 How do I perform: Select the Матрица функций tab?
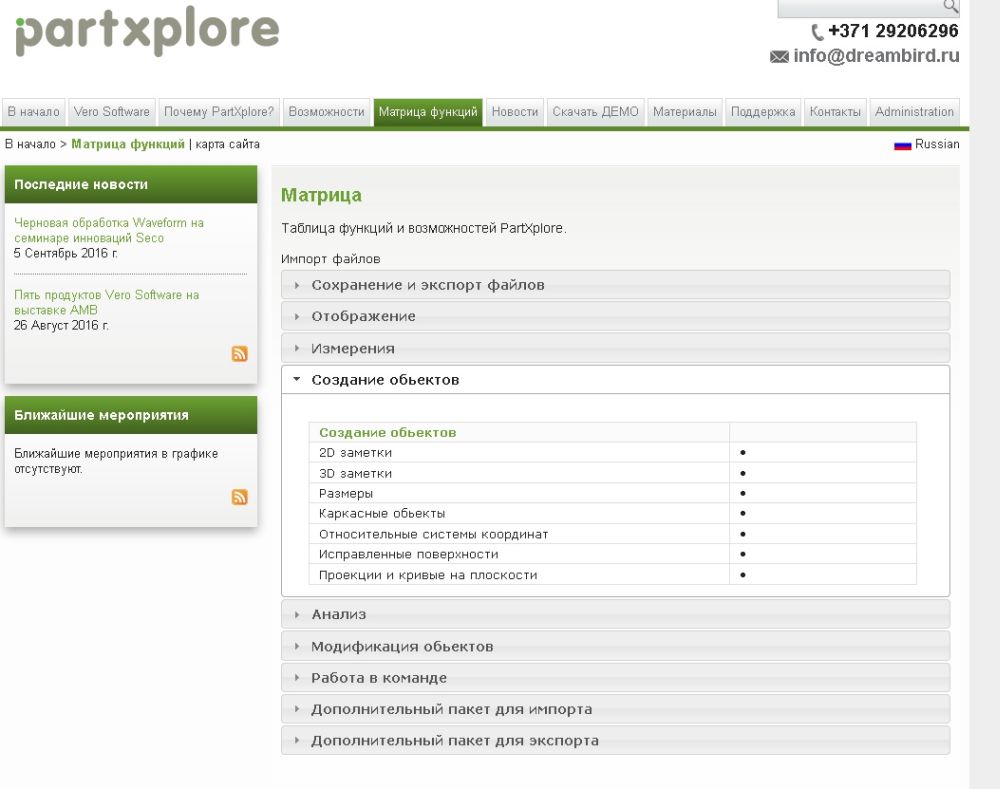pos(428,112)
